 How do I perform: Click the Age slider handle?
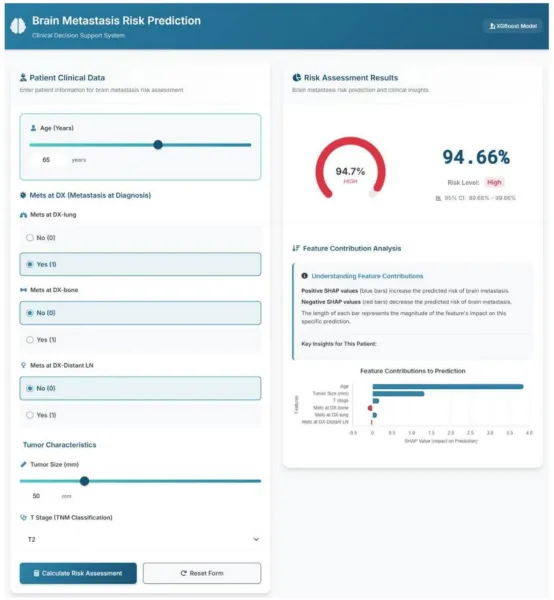click(158, 145)
